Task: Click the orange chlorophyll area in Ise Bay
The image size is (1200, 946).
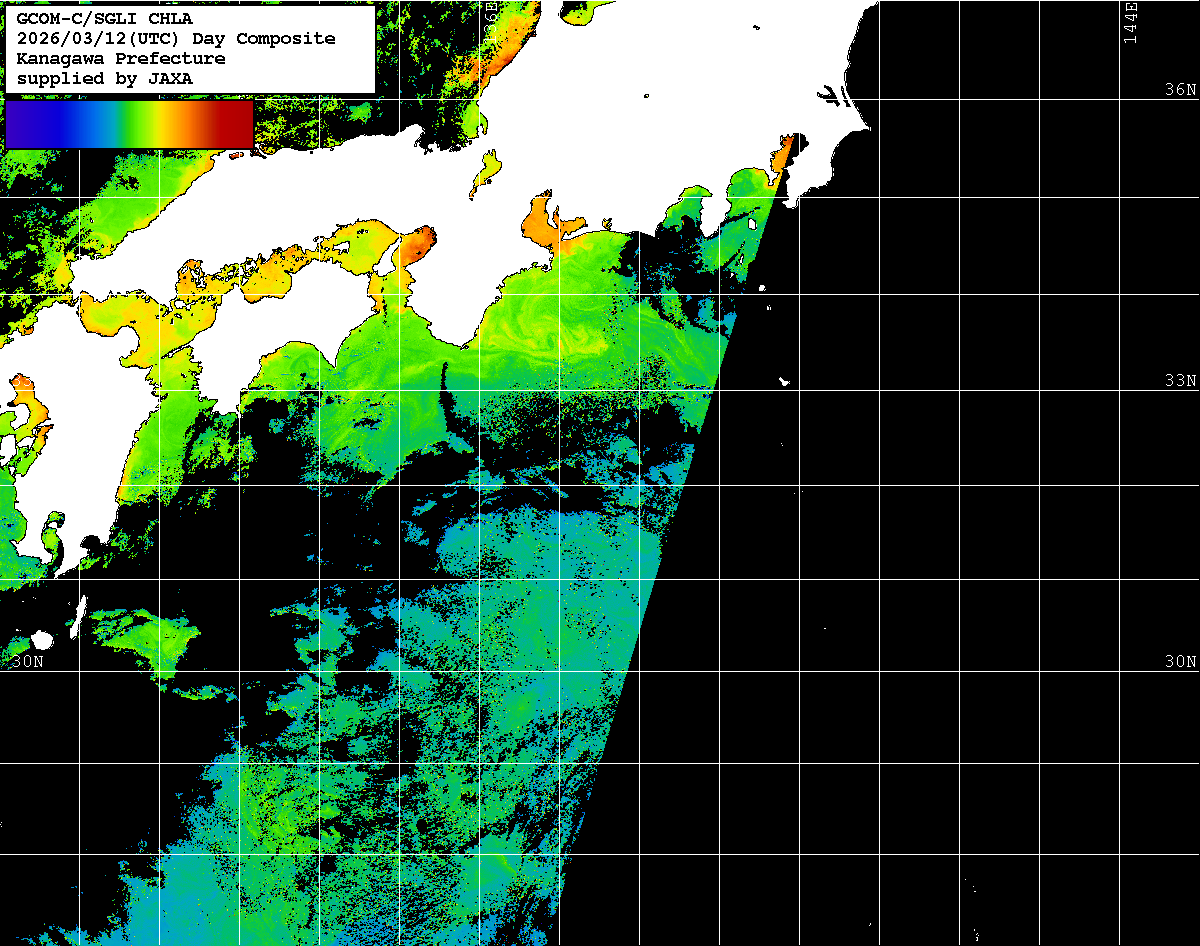Action: tap(541, 220)
